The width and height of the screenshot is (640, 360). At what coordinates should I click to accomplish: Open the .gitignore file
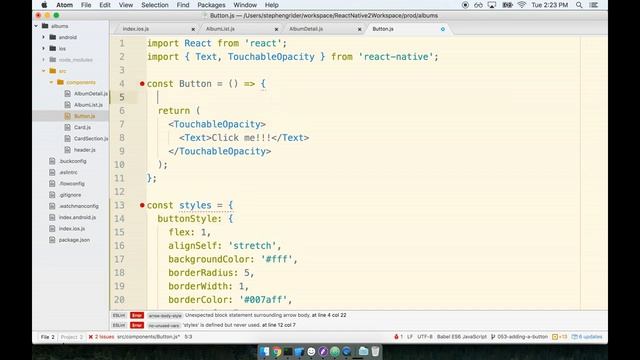[70, 195]
